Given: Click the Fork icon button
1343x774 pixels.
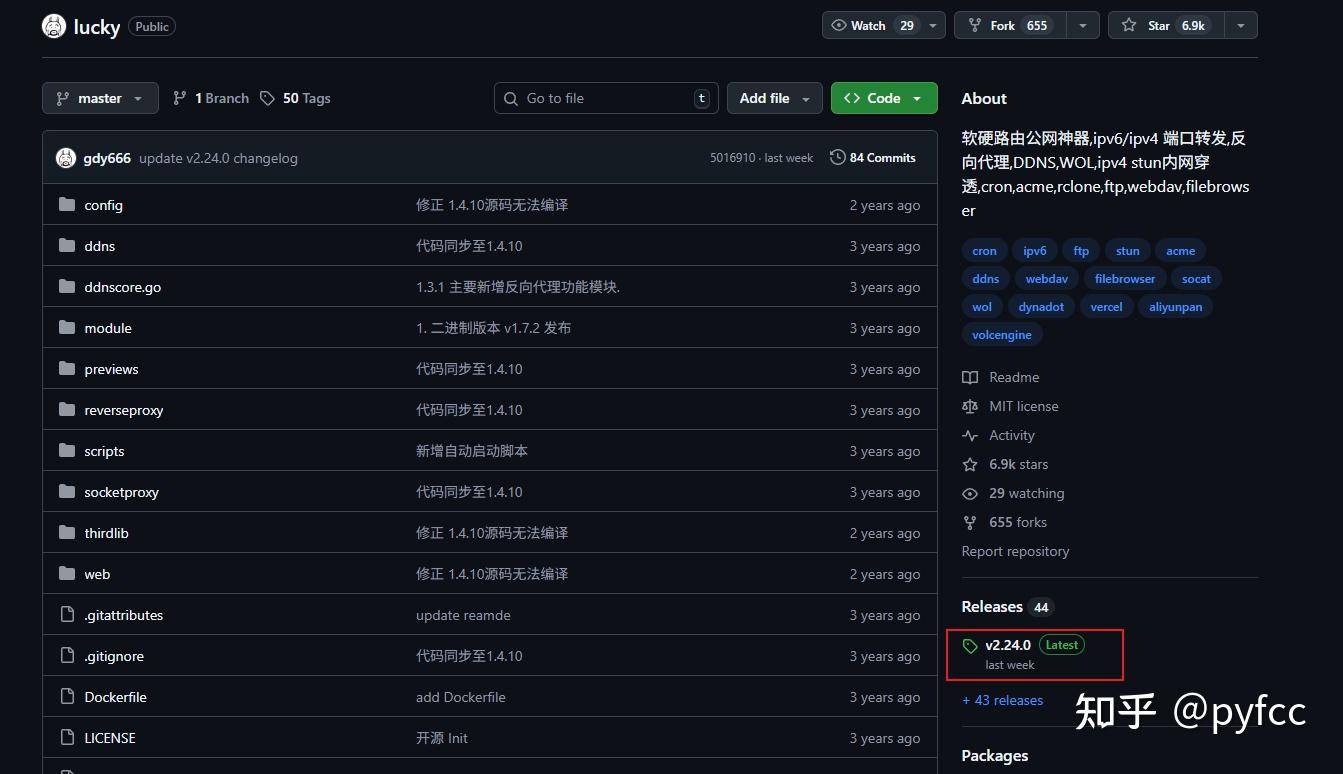Looking at the screenshot, I should pyautogui.click(x=974, y=25).
